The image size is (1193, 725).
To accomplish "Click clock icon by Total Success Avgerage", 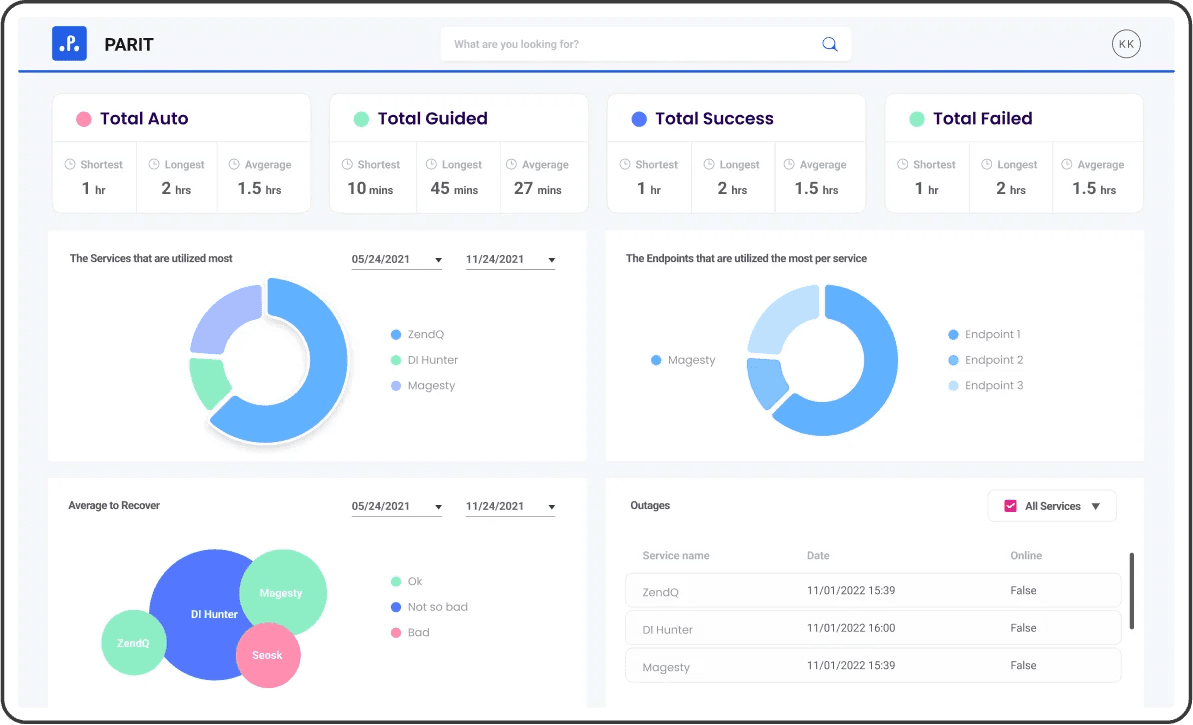I will click(789, 164).
